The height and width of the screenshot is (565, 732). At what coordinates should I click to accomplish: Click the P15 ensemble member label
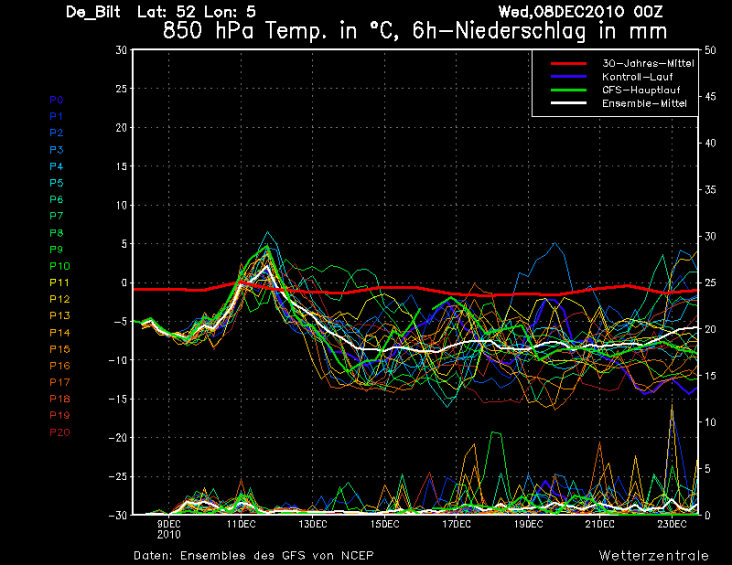click(x=60, y=349)
